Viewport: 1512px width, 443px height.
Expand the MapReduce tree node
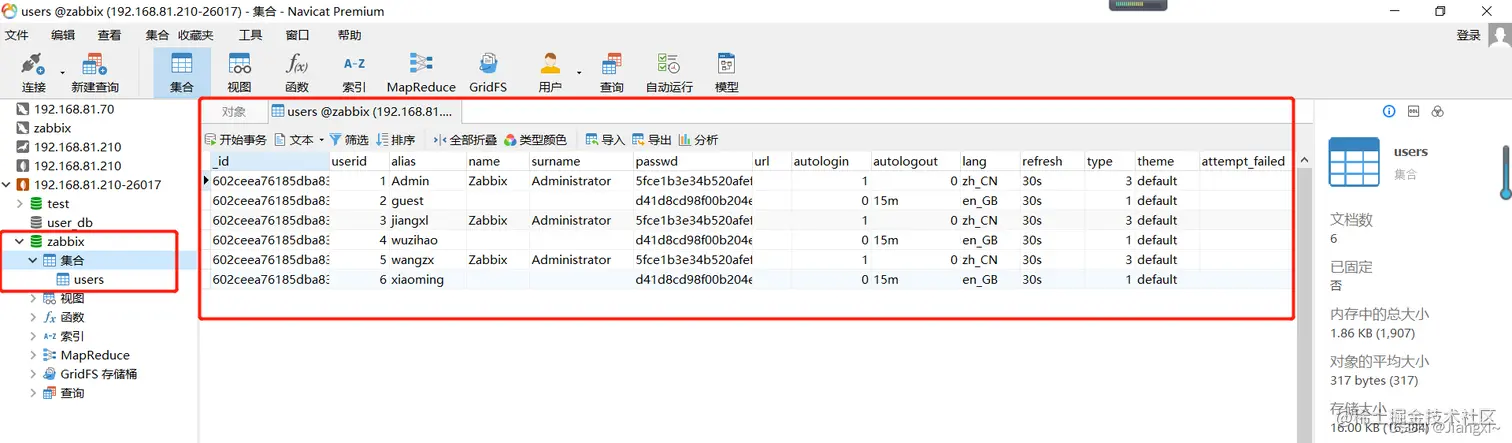coord(33,355)
